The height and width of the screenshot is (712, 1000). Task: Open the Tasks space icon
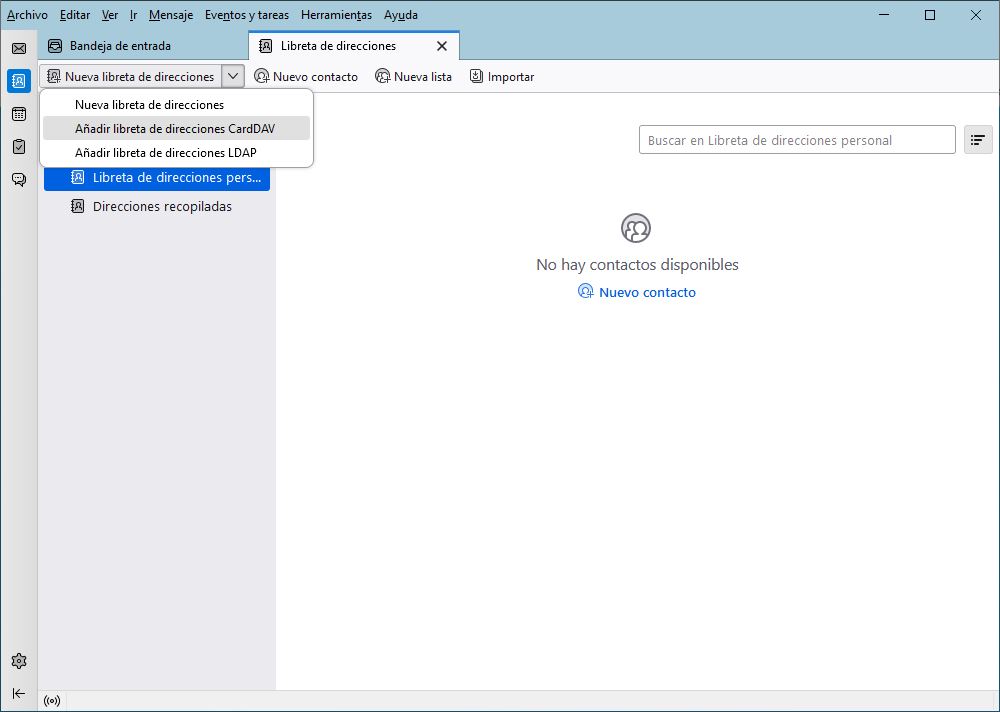coord(18,147)
